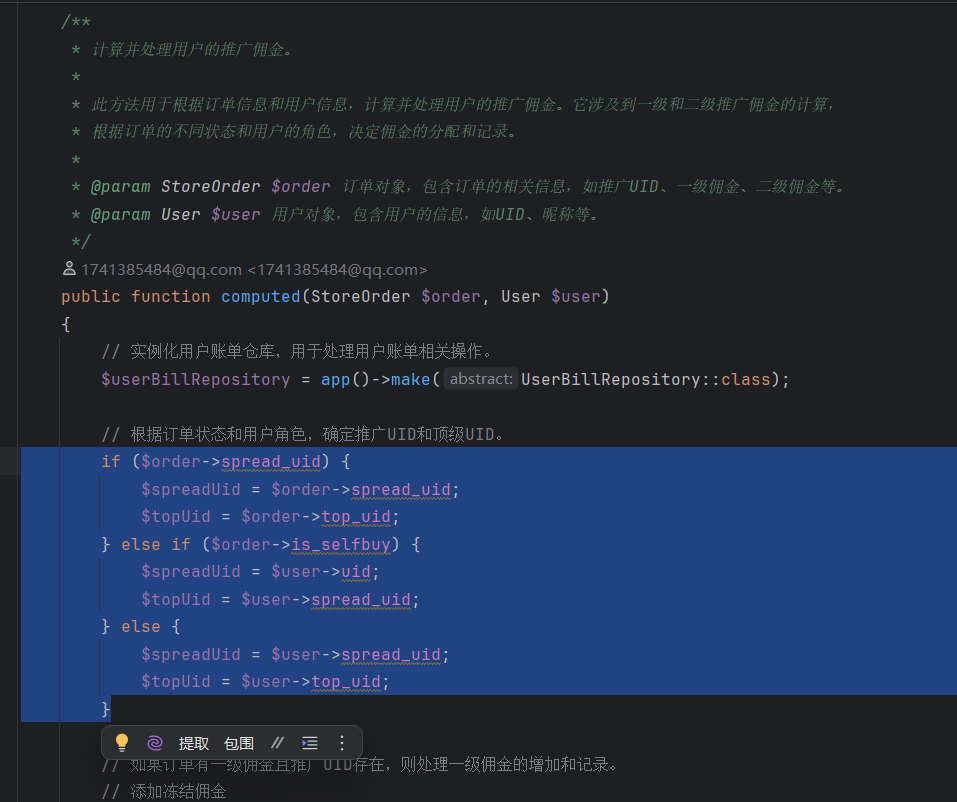Click comment line 添加冻结佣金
Screen dimensions: 957x802
[164, 791]
